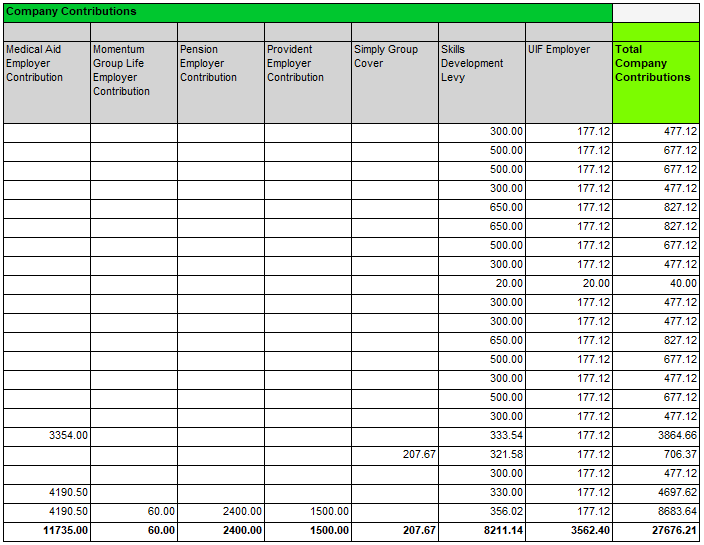This screenshot has width=704, height=545.
Task: Select the Skills Levy cell showing 333.54
Action: click(x=482, y=436)
